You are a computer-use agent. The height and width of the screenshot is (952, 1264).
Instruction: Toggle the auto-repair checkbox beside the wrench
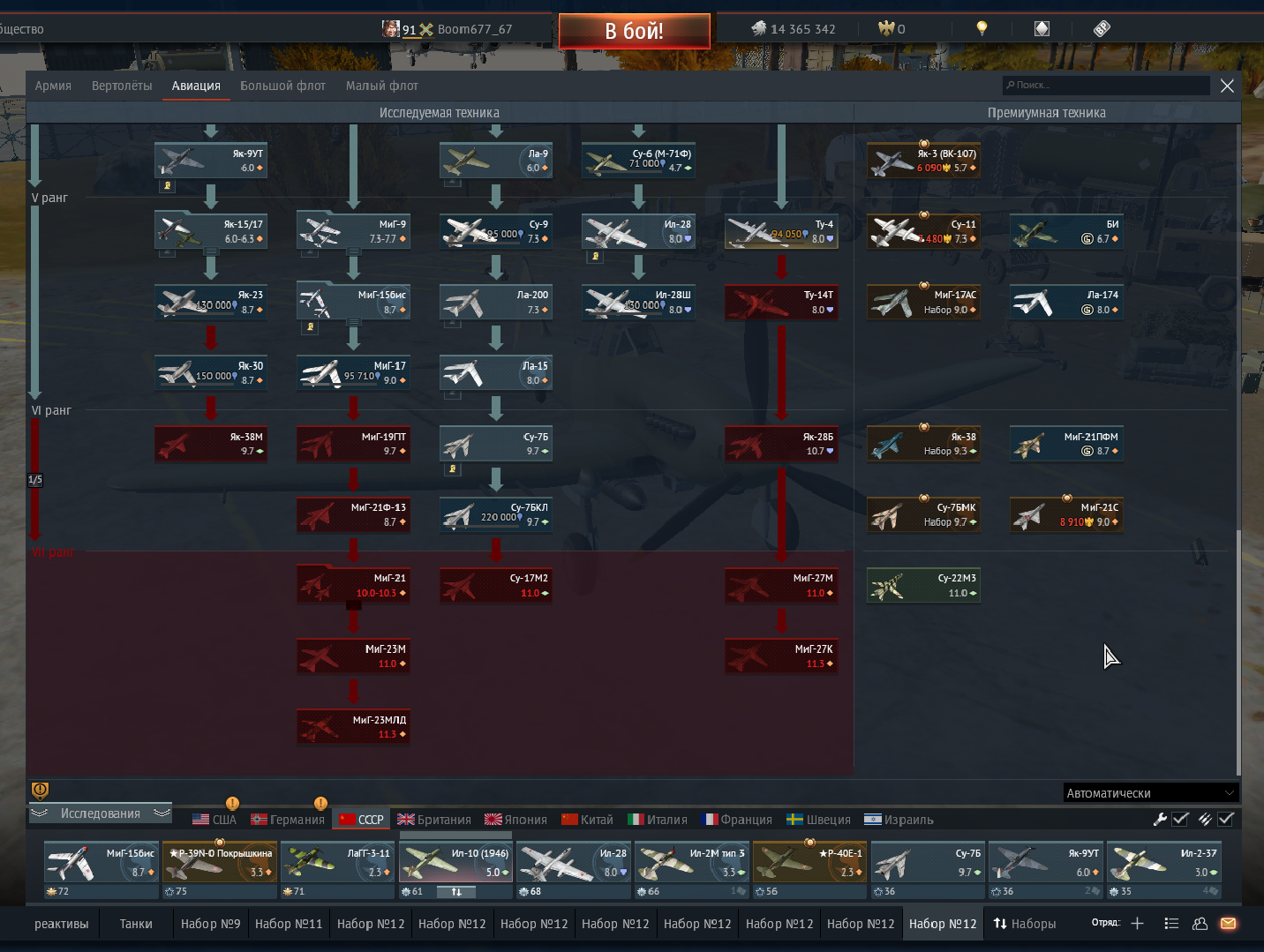coord(1180,820)
